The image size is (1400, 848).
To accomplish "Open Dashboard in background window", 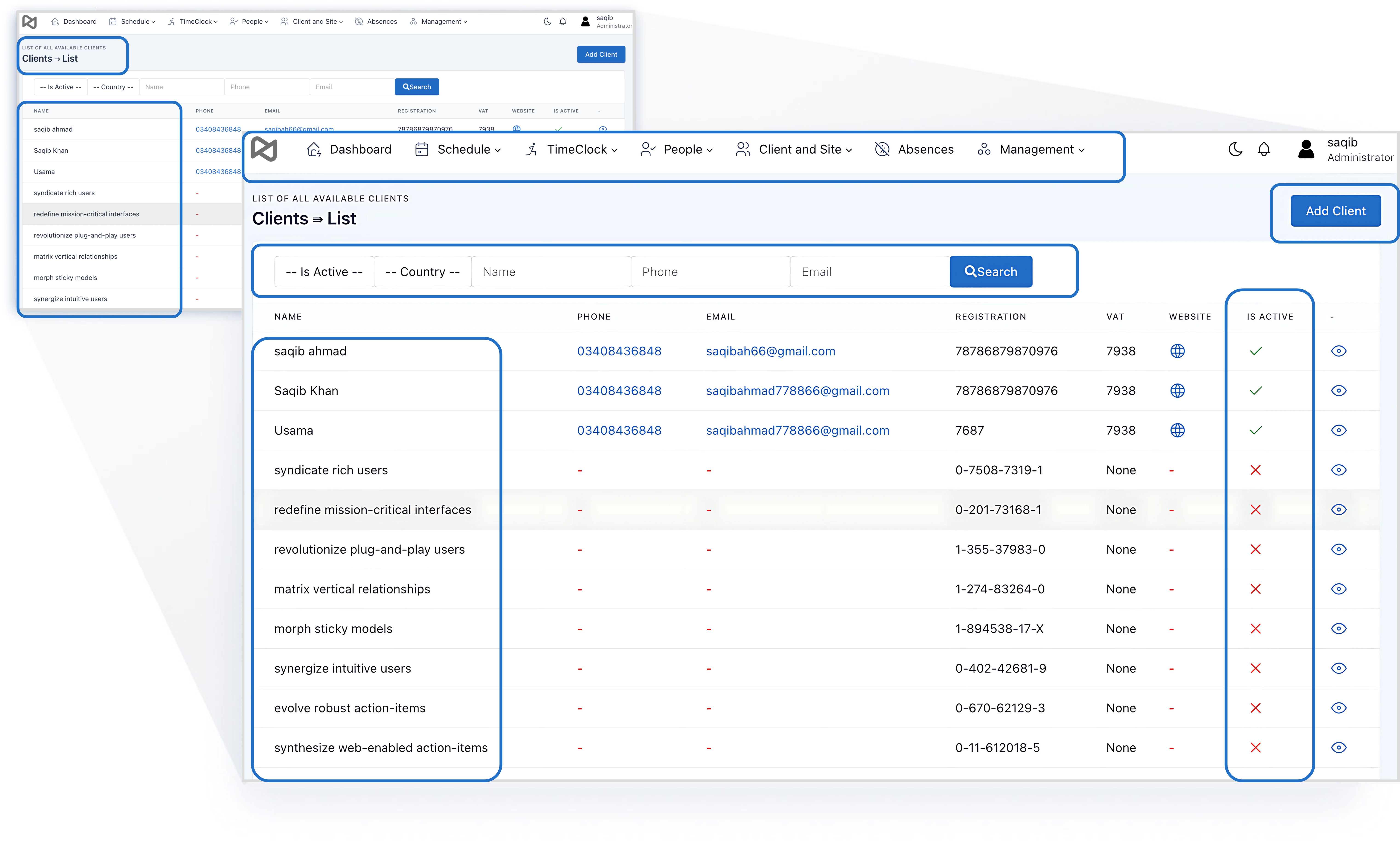I will [x=74, y=22].
